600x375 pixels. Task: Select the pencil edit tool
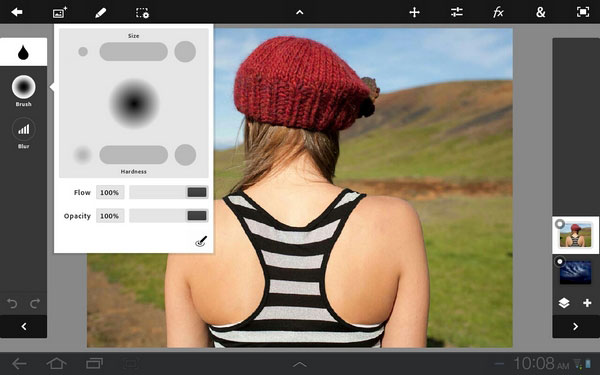100,13
